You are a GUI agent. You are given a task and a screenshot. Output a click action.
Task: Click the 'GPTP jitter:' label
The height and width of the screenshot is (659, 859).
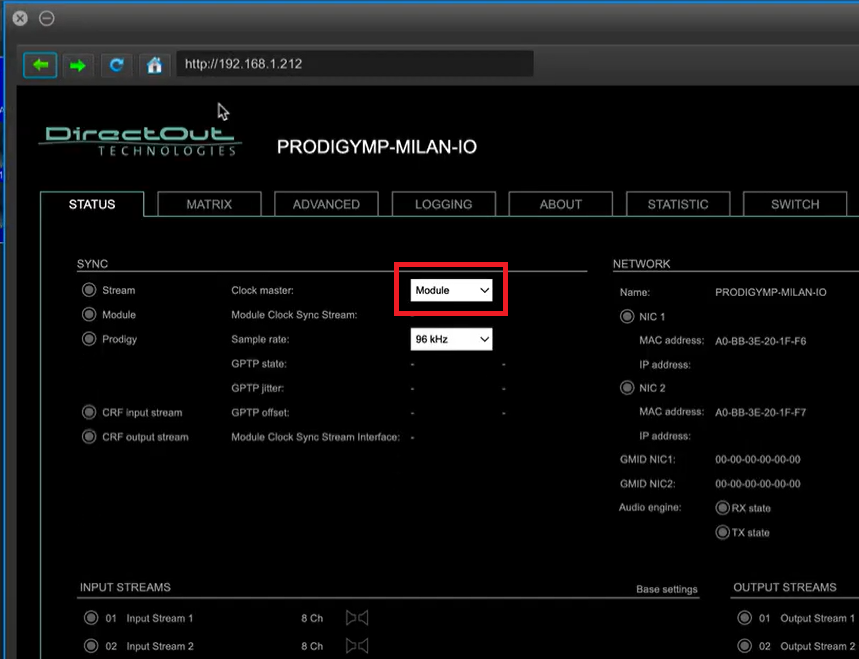pos(257,388)
